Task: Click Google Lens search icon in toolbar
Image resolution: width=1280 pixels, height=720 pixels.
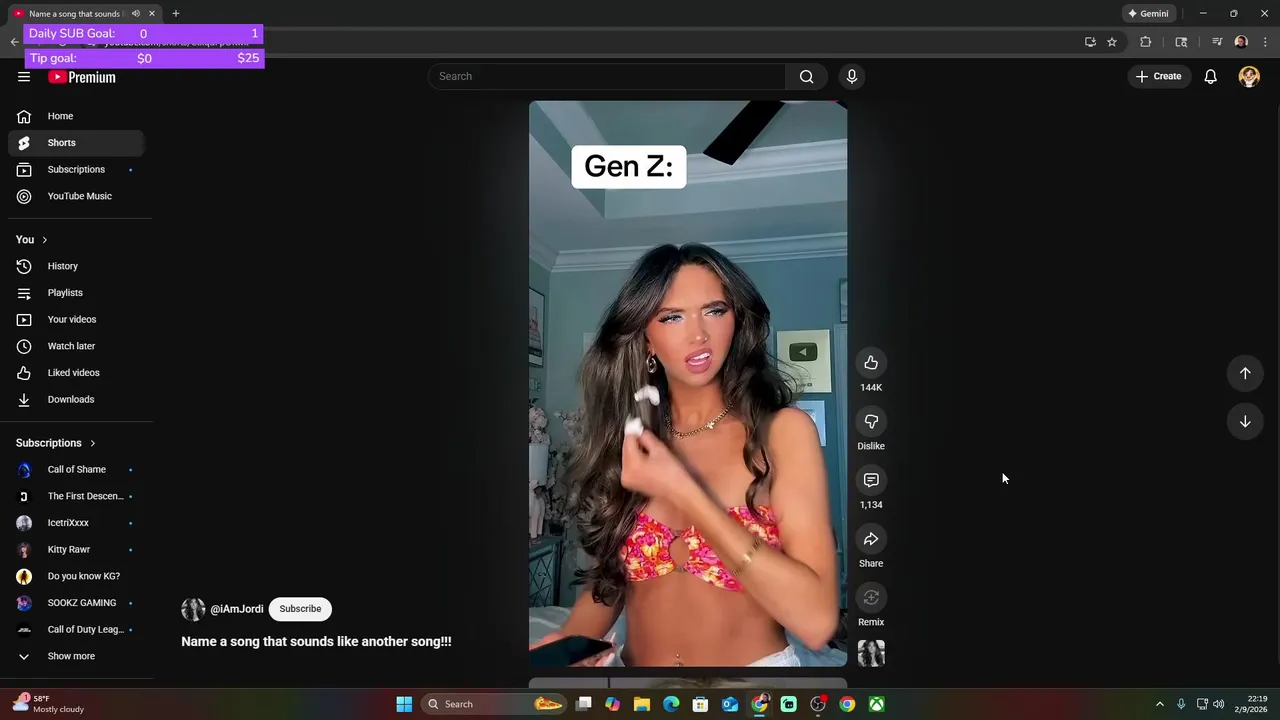Action: click(1181, 42)
